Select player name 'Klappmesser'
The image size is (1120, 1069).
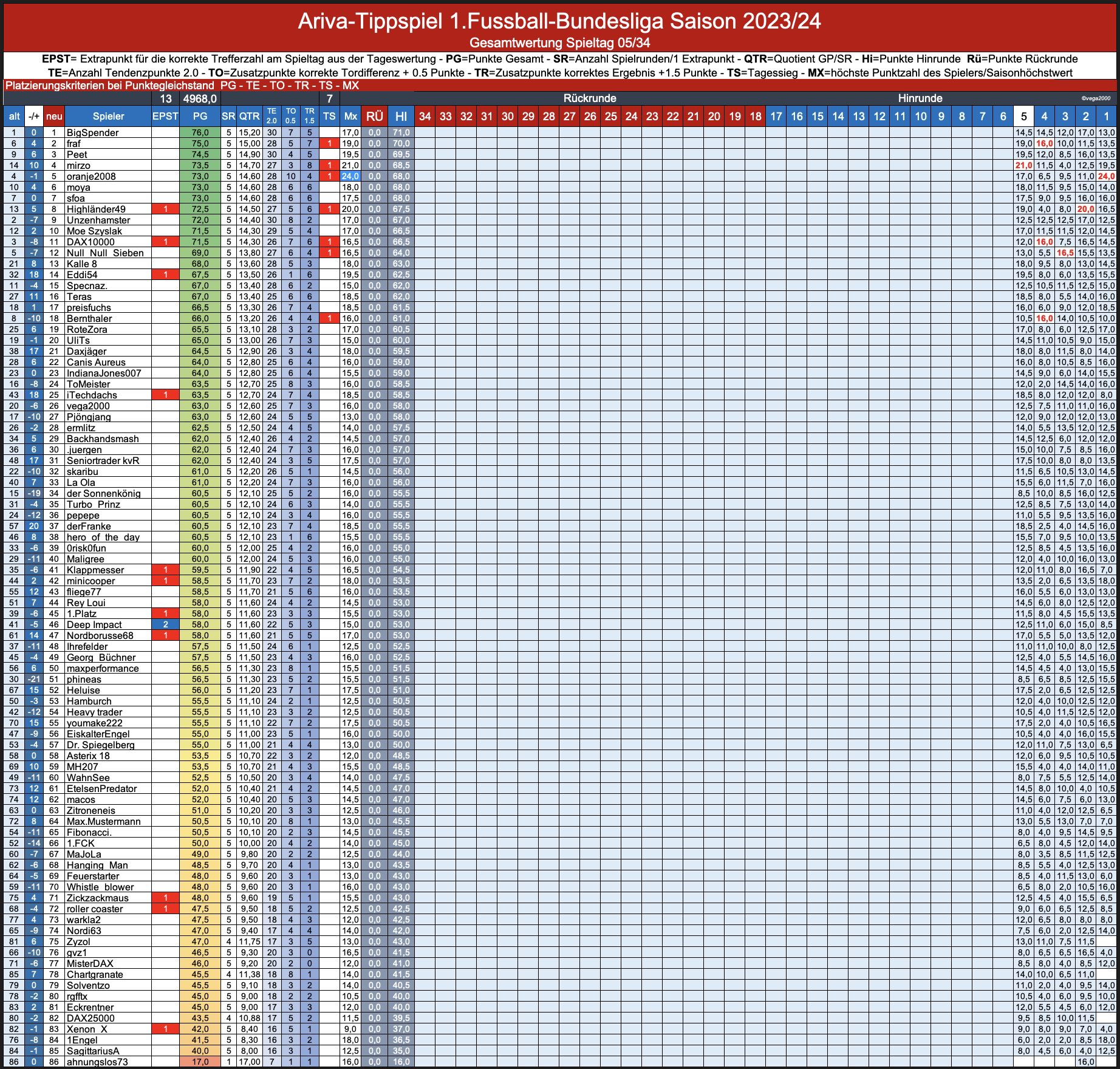pyautogui.click(x=95, y=570)
